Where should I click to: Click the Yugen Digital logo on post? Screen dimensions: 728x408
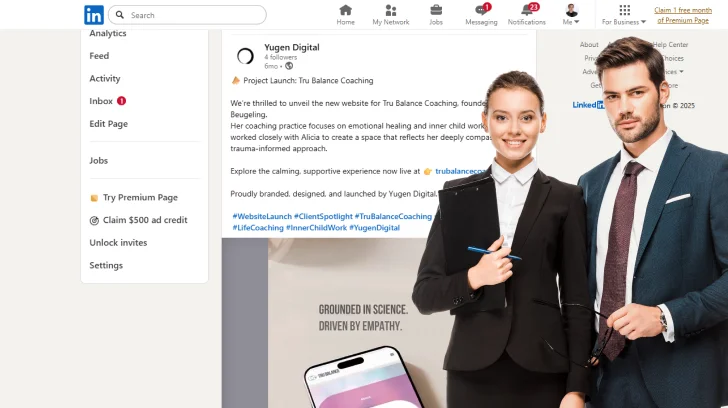[245, 56]
